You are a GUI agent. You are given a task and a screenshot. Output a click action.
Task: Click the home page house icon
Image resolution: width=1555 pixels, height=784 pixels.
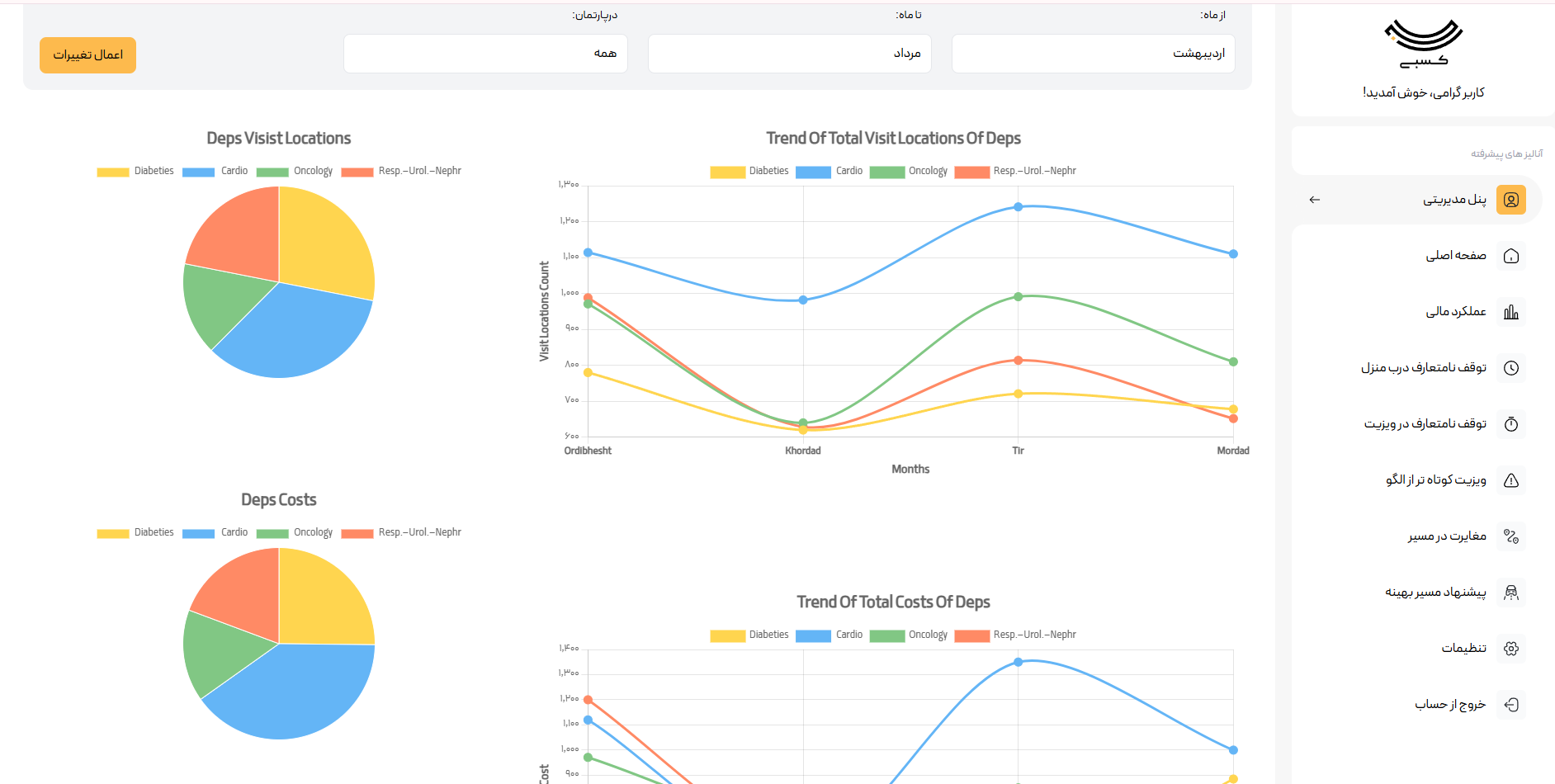(1510, 256)
